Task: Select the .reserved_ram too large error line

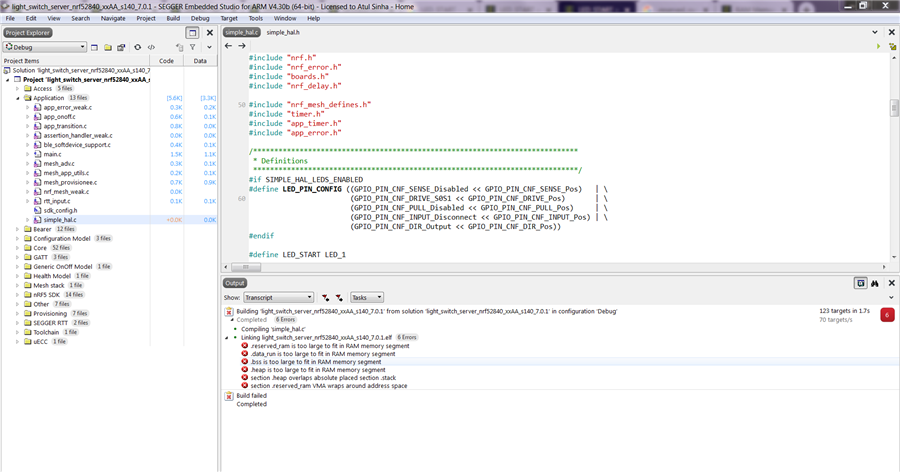Action: coord(330,346)
